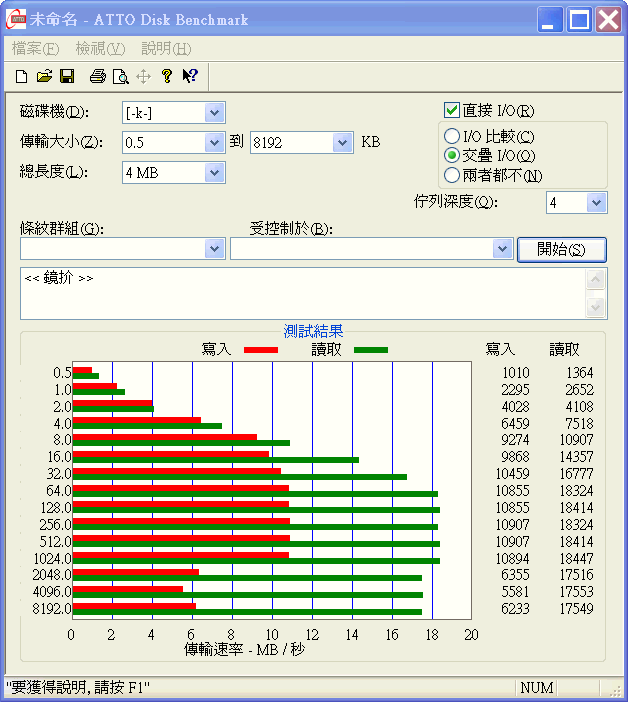Open the print preview
This screenshot has height=702, width=628.
click(x=120, y=77)
